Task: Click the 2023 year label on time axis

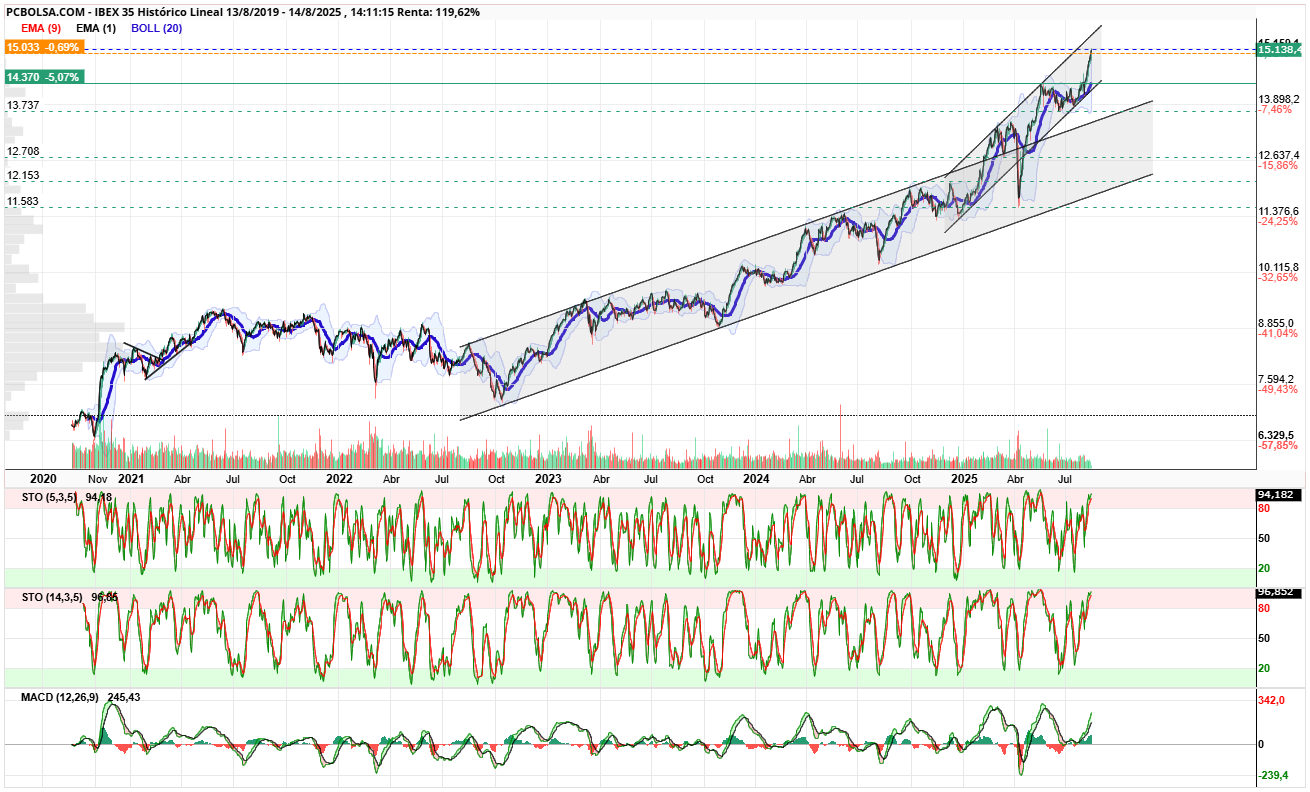Action: tap(548, 479)
